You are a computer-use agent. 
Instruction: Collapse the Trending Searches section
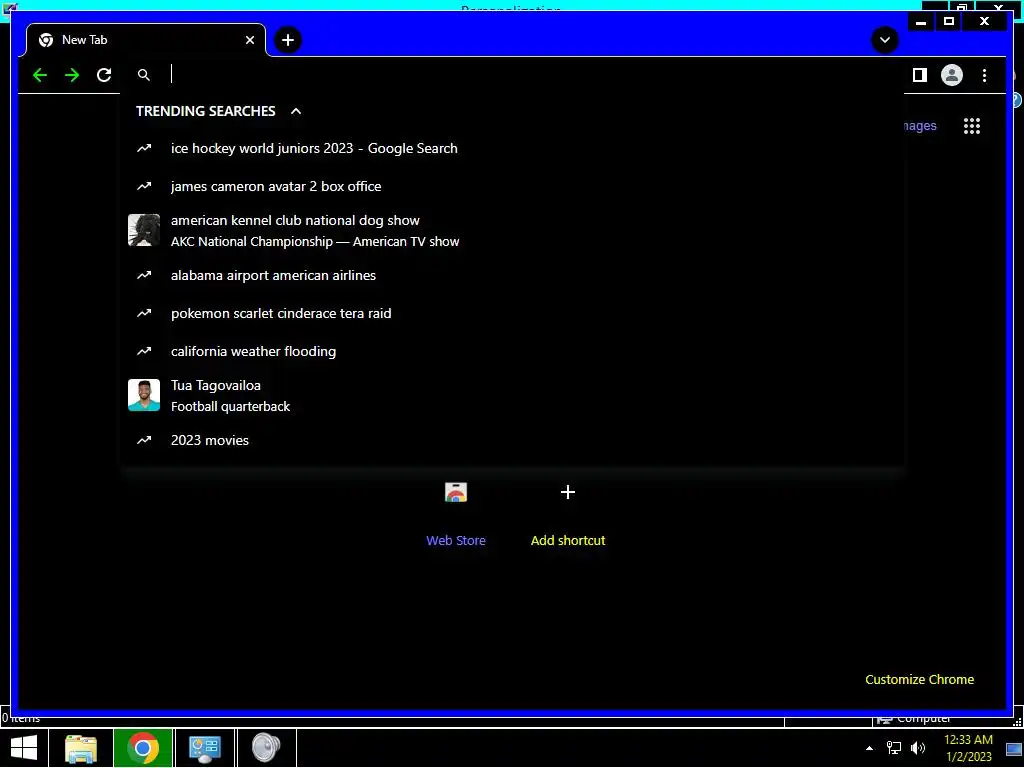pyautogui.click(x=296, y=111)
